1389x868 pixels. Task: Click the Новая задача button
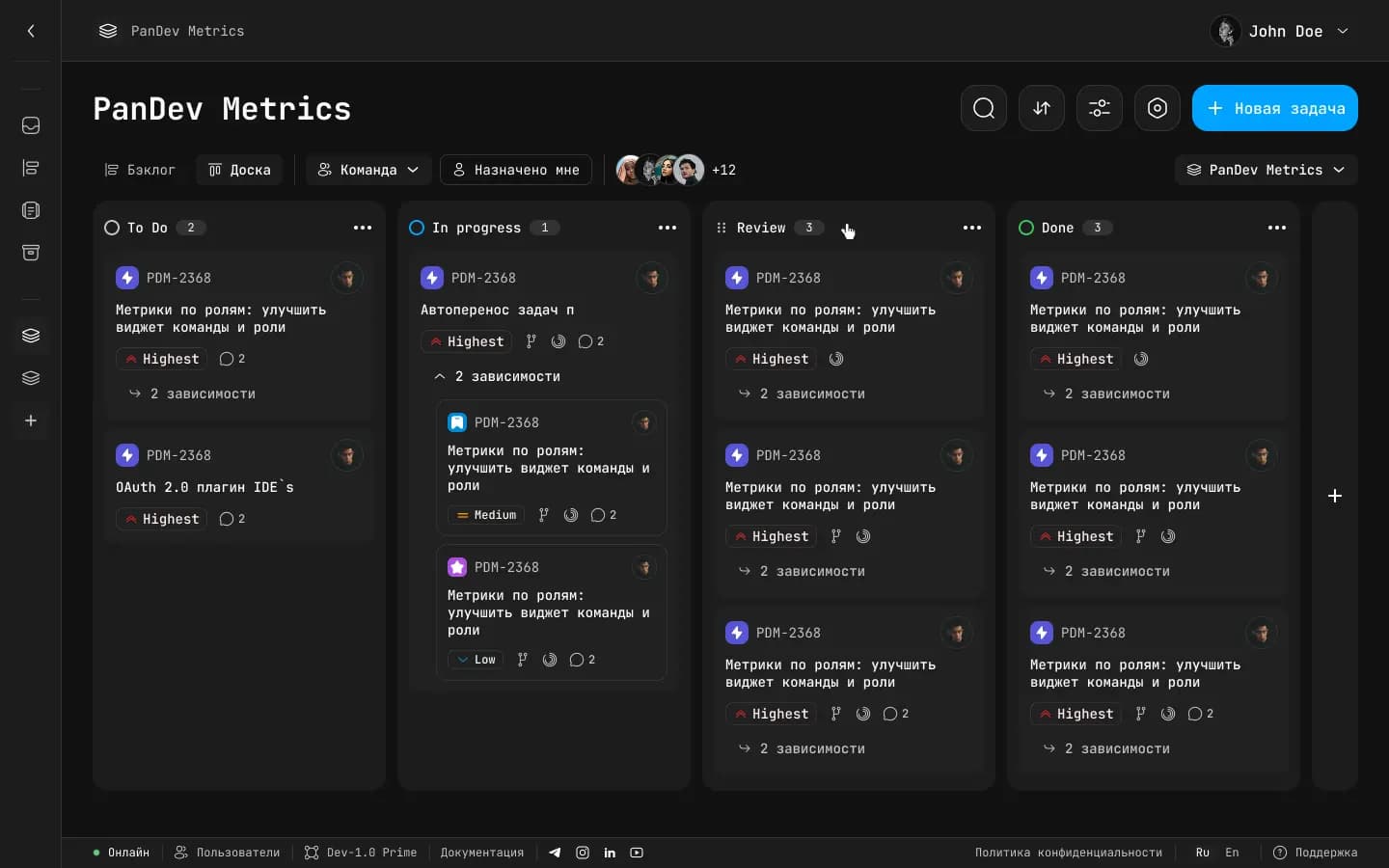click(x=1275, y=108)
